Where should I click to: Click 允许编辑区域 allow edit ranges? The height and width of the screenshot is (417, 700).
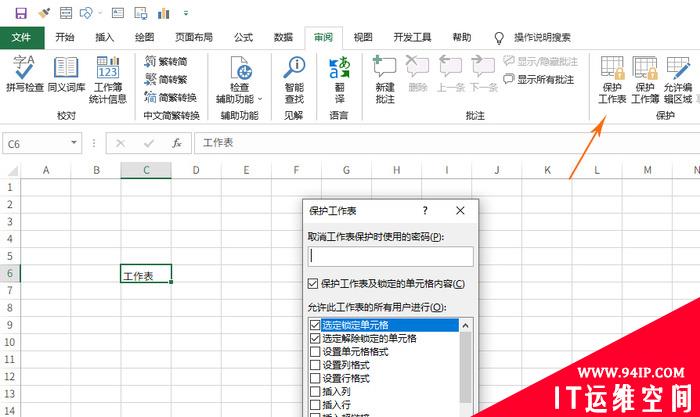pyautogui.click(x=678, y=79)
